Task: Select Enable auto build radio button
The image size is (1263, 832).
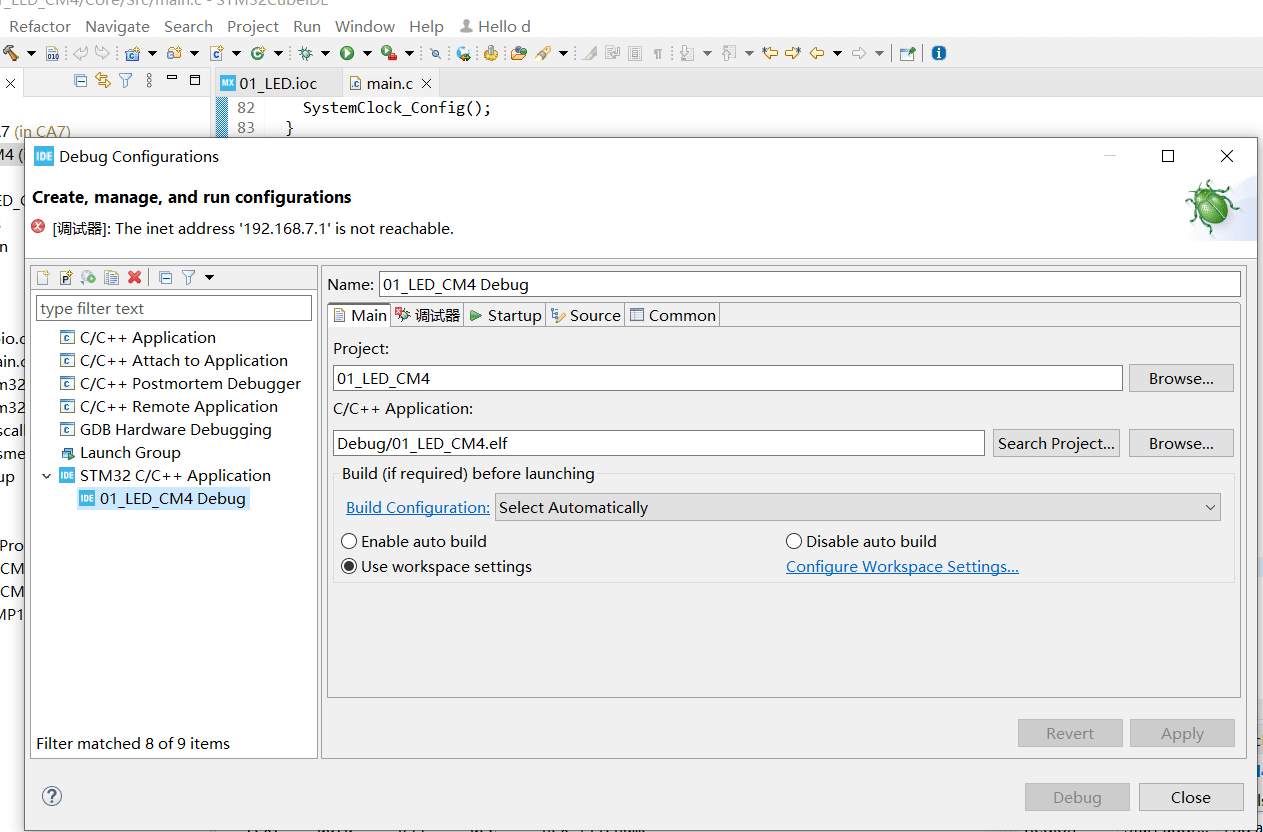Action: pyautogui.click(x=349, y=541)
